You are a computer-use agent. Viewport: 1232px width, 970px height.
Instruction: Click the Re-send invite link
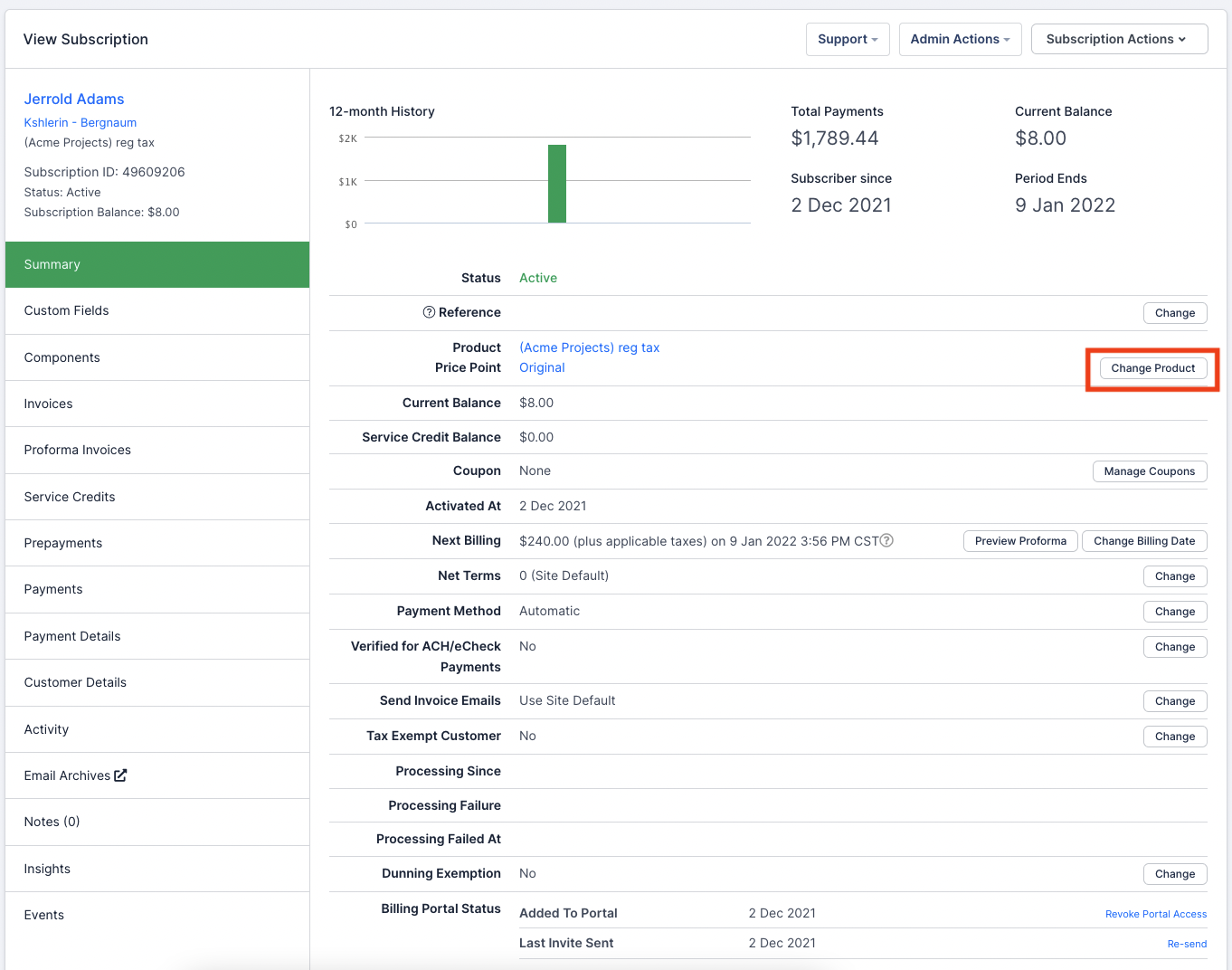tap(1186, 944)
